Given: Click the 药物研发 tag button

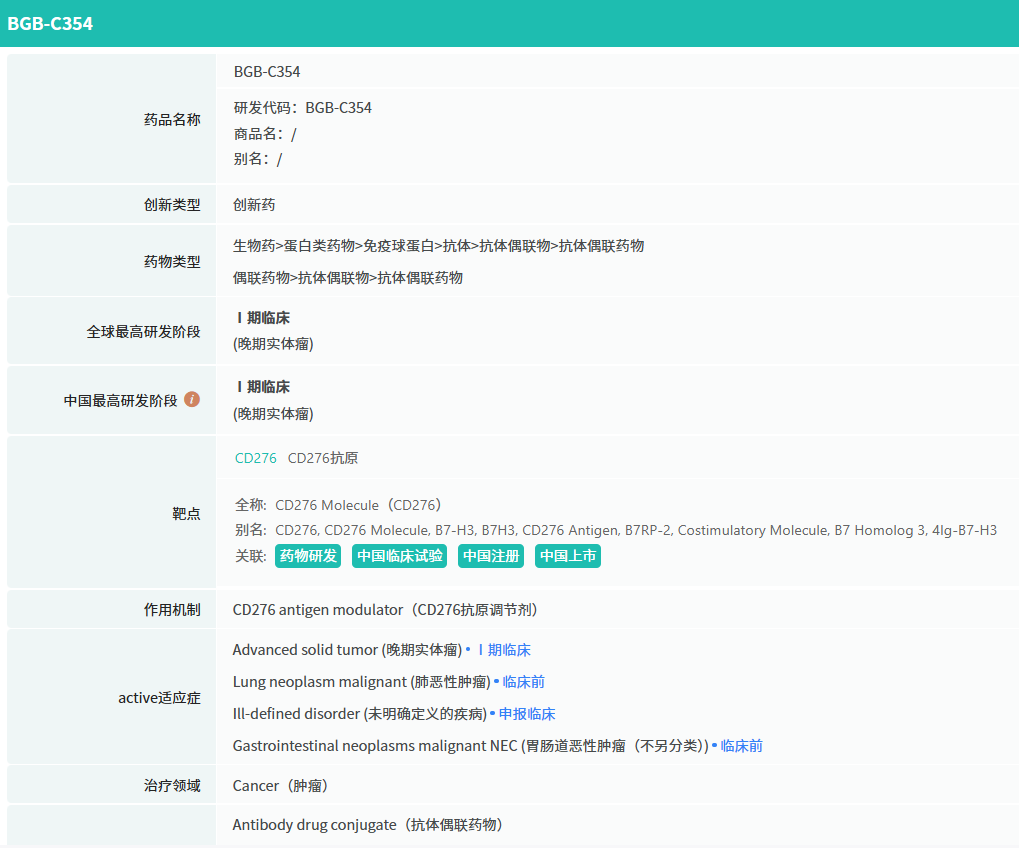Looking at the screenshot, I should point(308,556).
